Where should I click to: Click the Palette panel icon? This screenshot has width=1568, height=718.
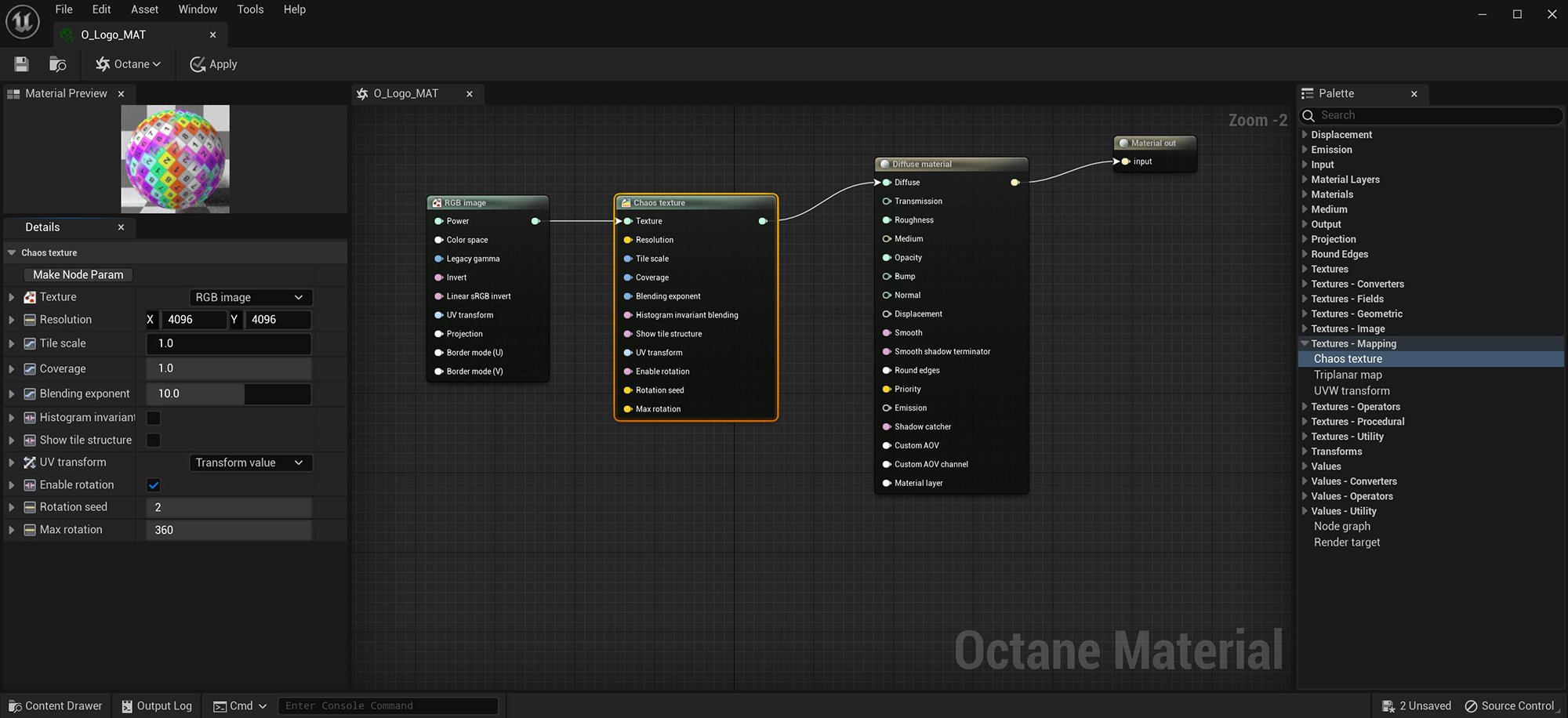[1308, 93]
